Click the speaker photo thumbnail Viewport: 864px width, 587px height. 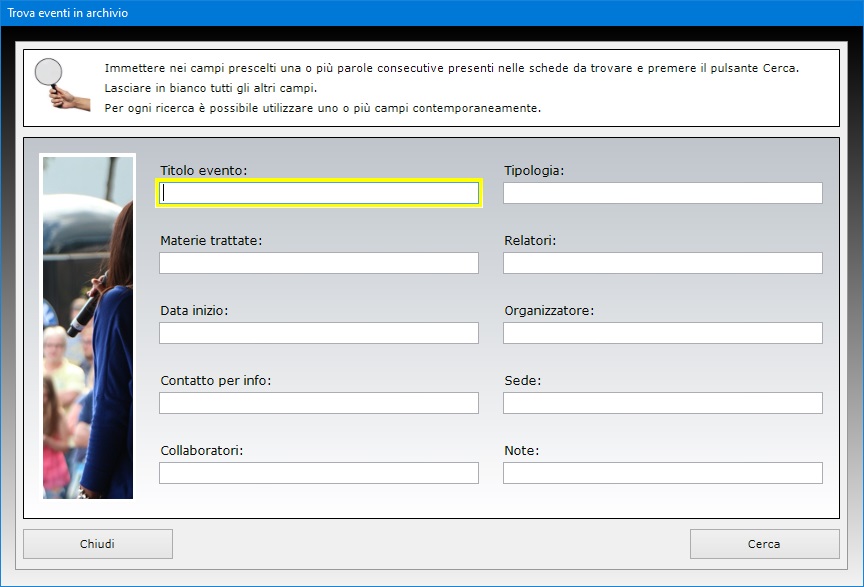88,327
